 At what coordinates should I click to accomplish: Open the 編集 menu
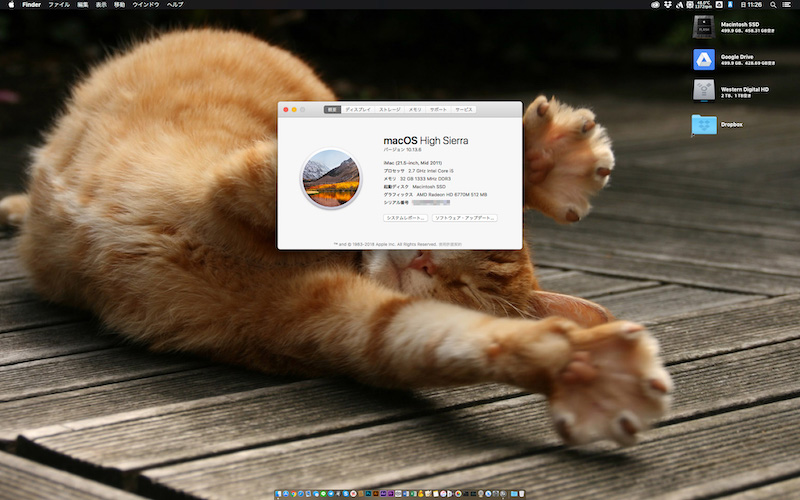[82, 5]
